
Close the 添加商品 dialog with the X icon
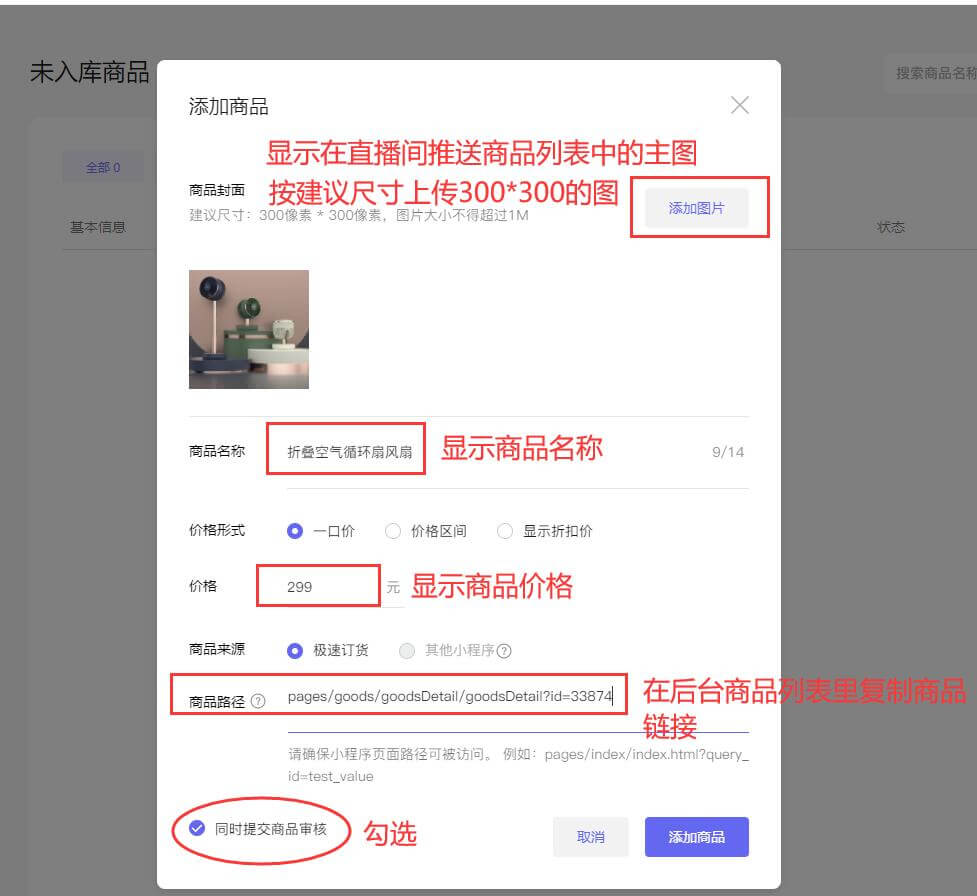(740, 105)
